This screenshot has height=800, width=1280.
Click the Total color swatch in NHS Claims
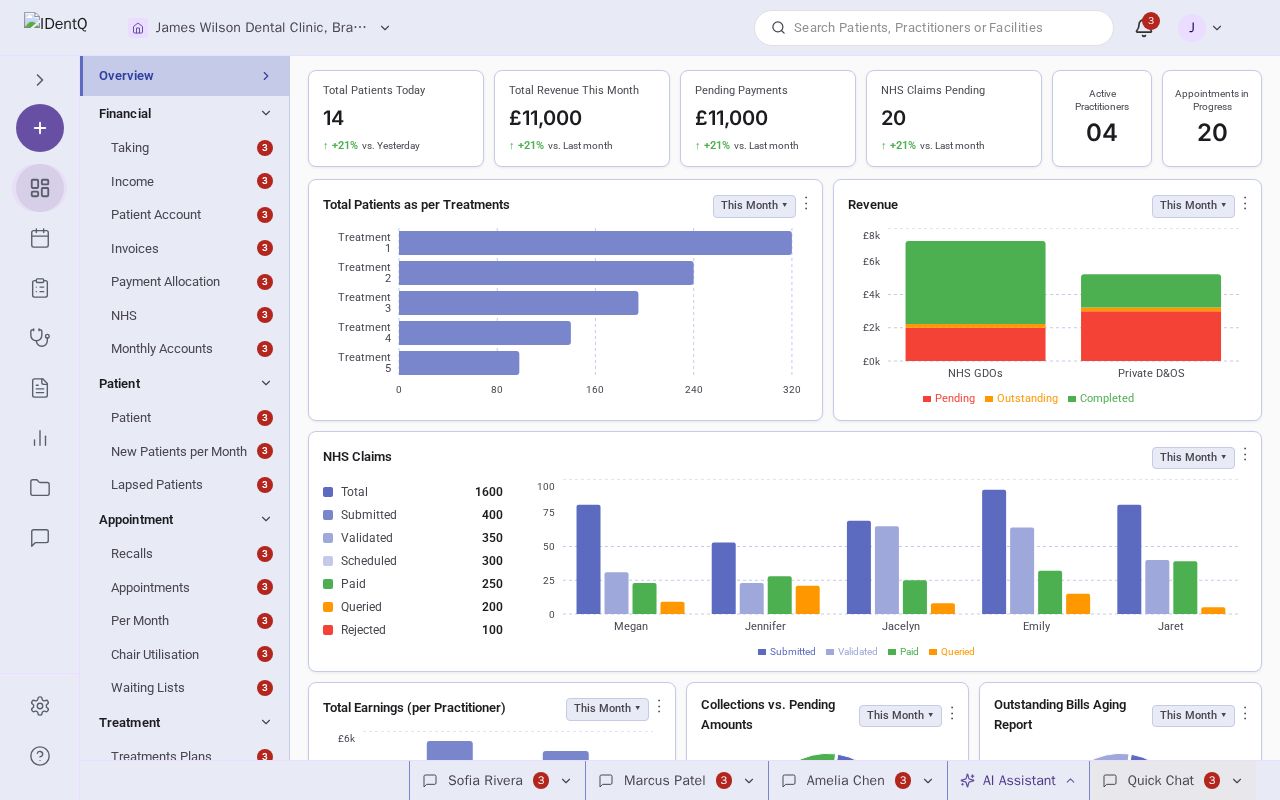click(328, 492)
